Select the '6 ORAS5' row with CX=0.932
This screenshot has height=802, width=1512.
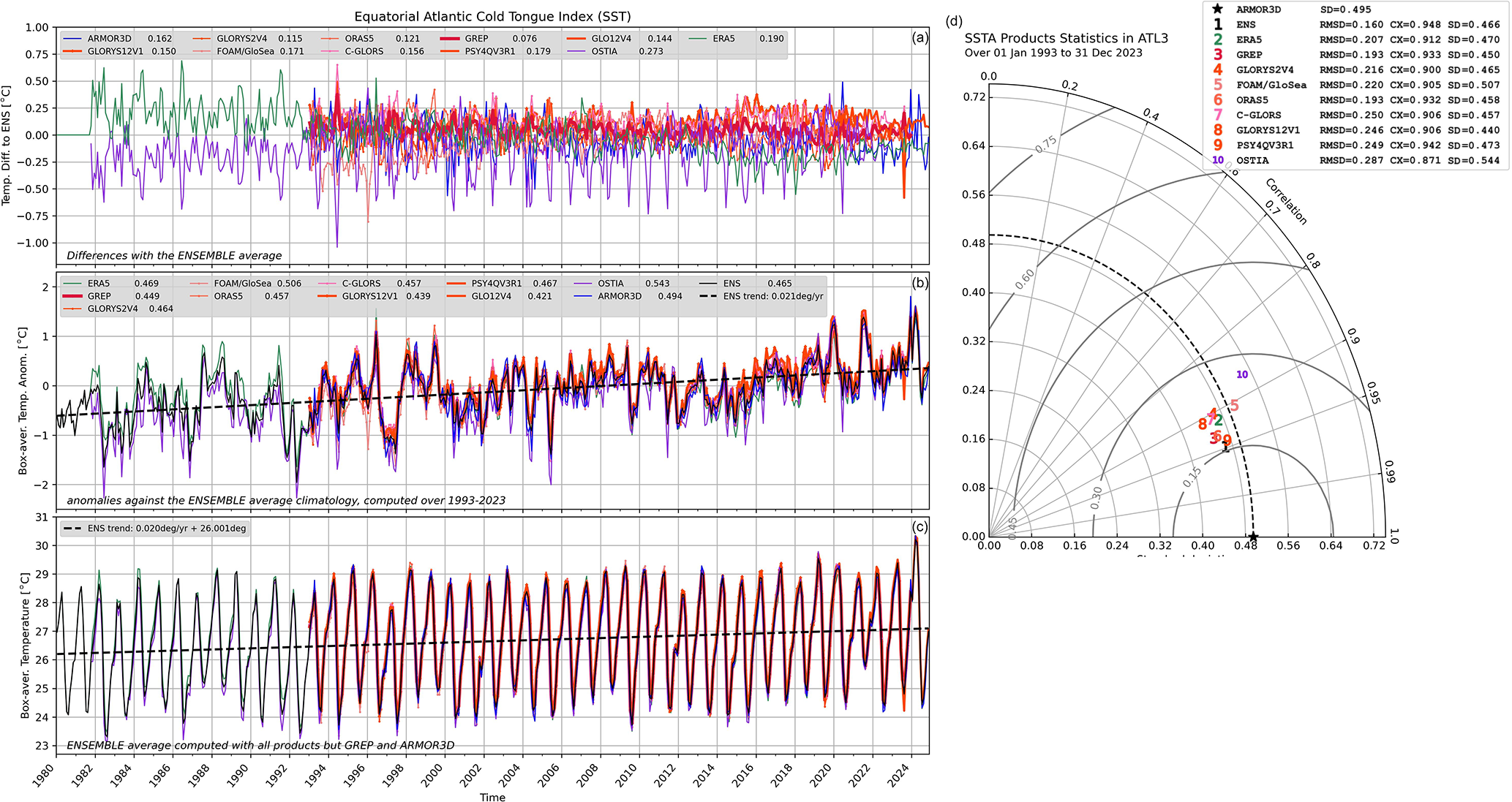point(1356,100)
